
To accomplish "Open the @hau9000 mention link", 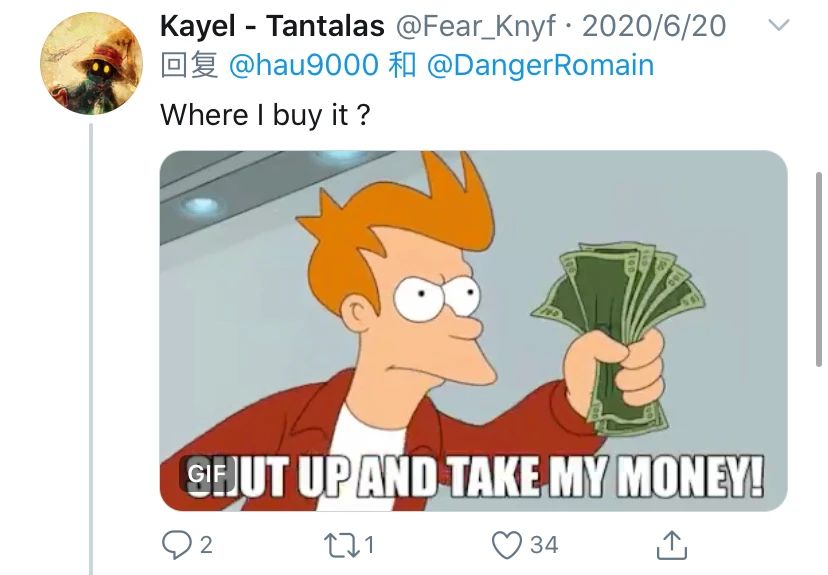I will [x=304, y=65].
